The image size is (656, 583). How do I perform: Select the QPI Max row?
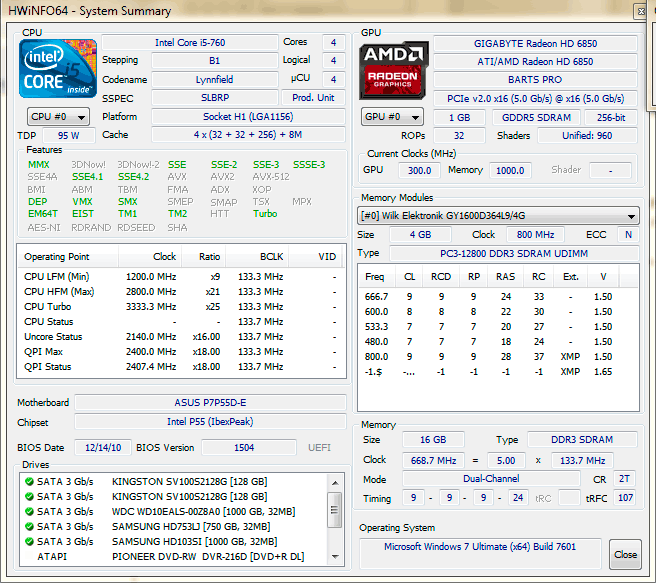coord(181,352)
